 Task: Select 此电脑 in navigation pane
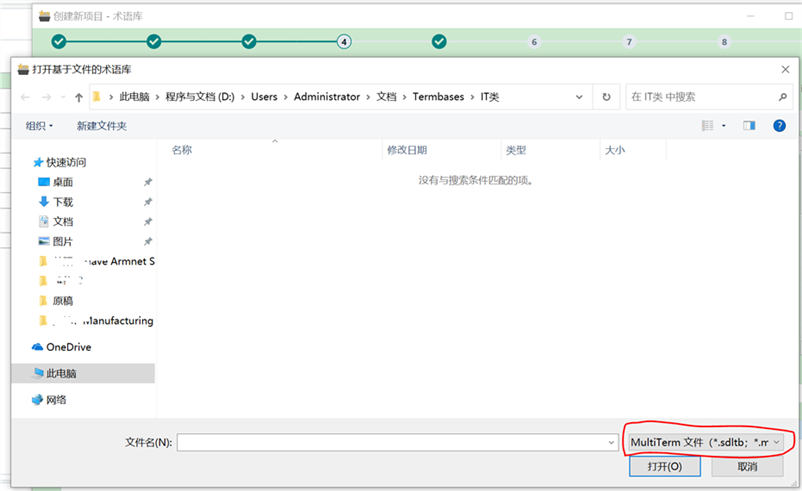(x=83, y=373)
